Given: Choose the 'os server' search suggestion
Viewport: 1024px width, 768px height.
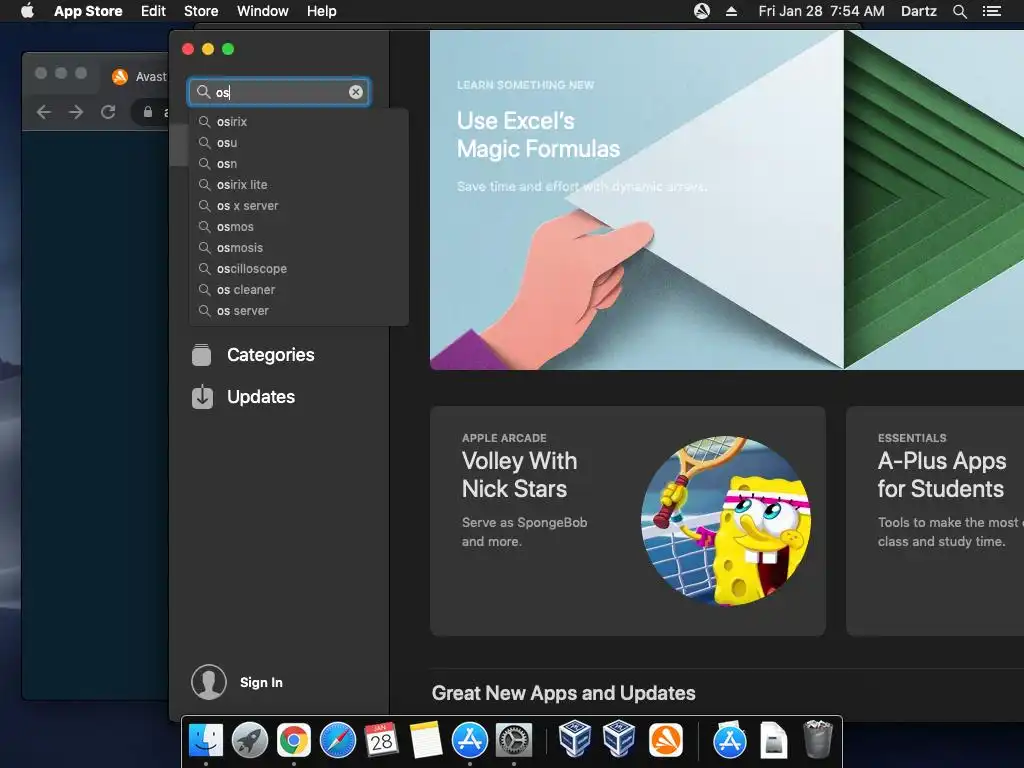Looking at the screenshot, I should tap(298, 311).
